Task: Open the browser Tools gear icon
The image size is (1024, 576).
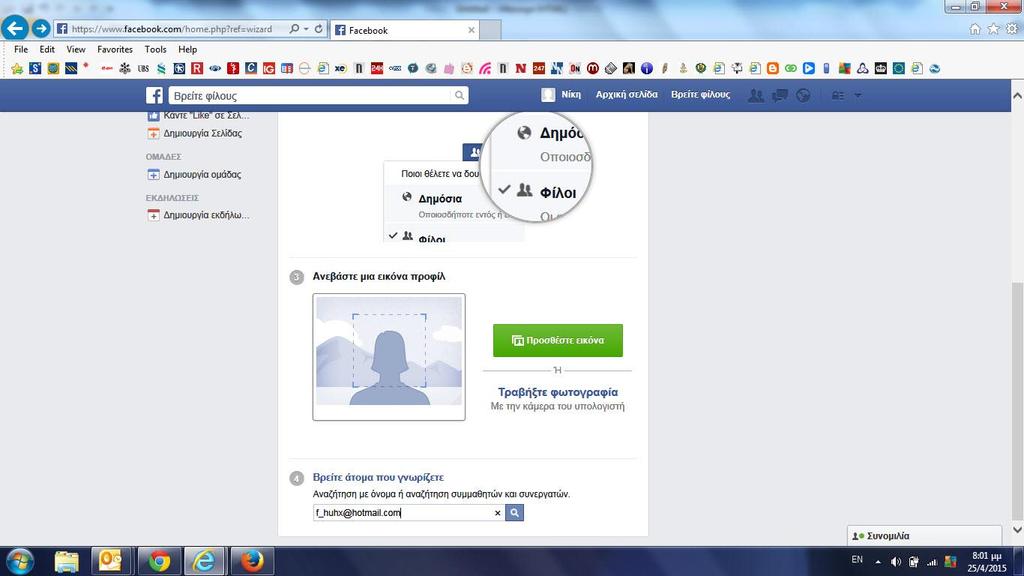Action: (x=1012, y=29)
